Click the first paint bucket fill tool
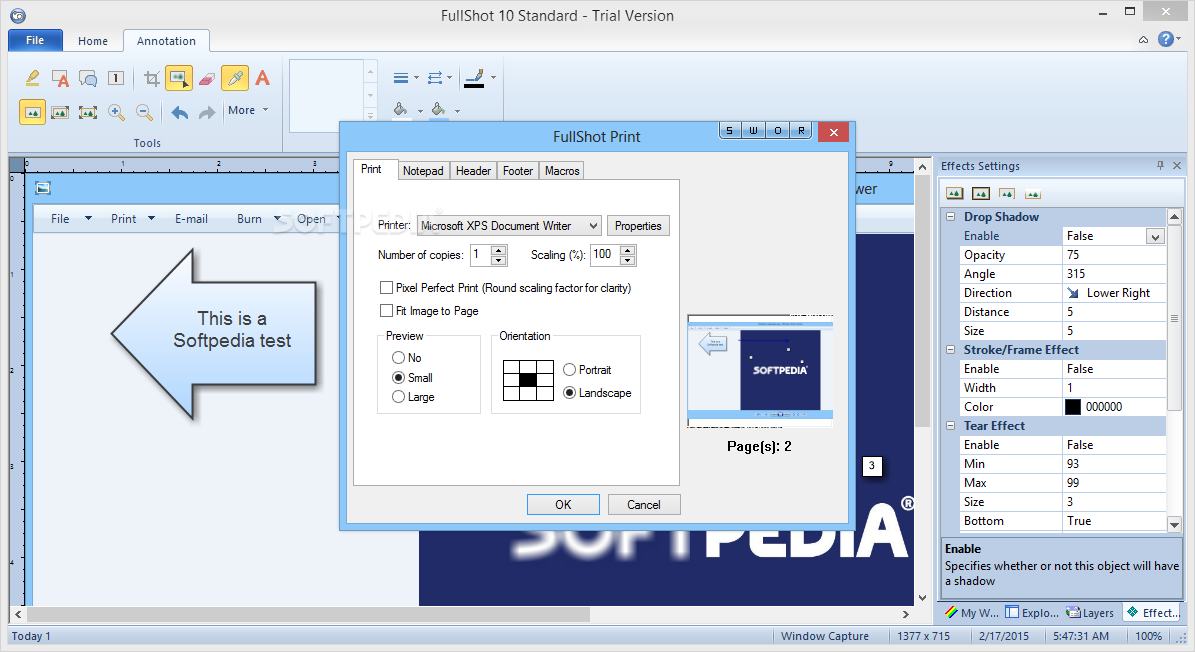The height and width of the screenshot is (652, 1195). click(400, 110)
